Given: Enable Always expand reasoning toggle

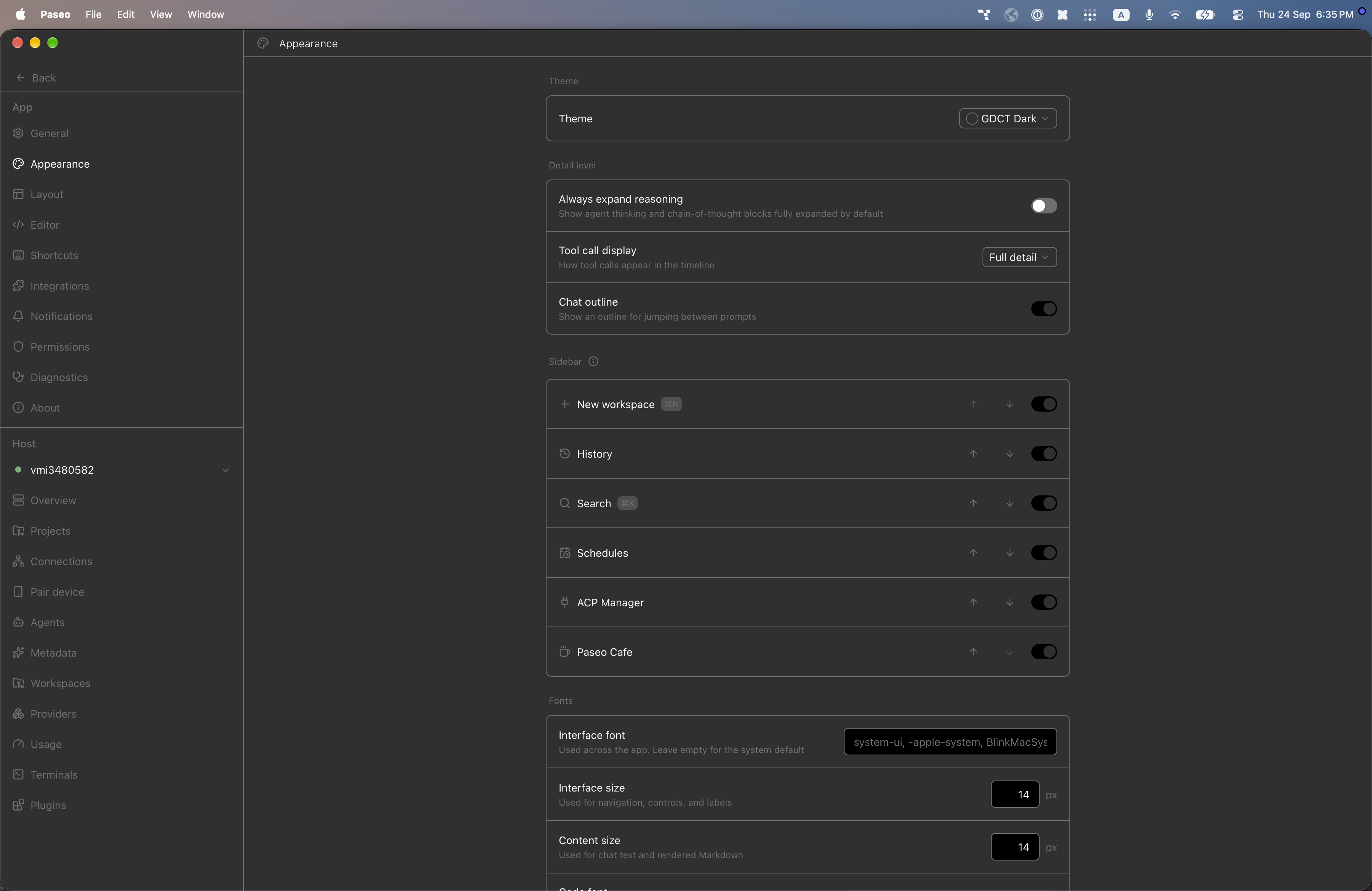Looking at the screenshot, I should tap(1044, 206).
